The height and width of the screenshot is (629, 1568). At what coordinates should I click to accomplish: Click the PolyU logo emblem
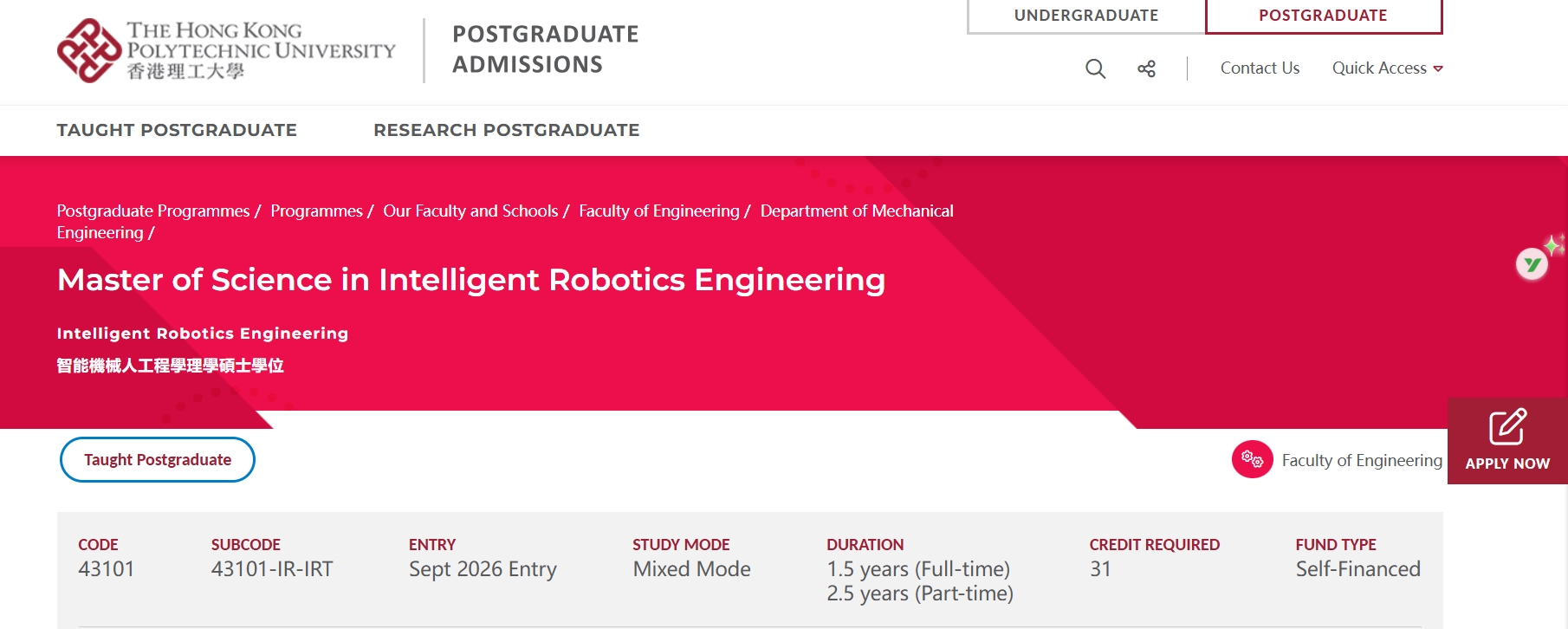pyautogui.click(x=88, y=50)
